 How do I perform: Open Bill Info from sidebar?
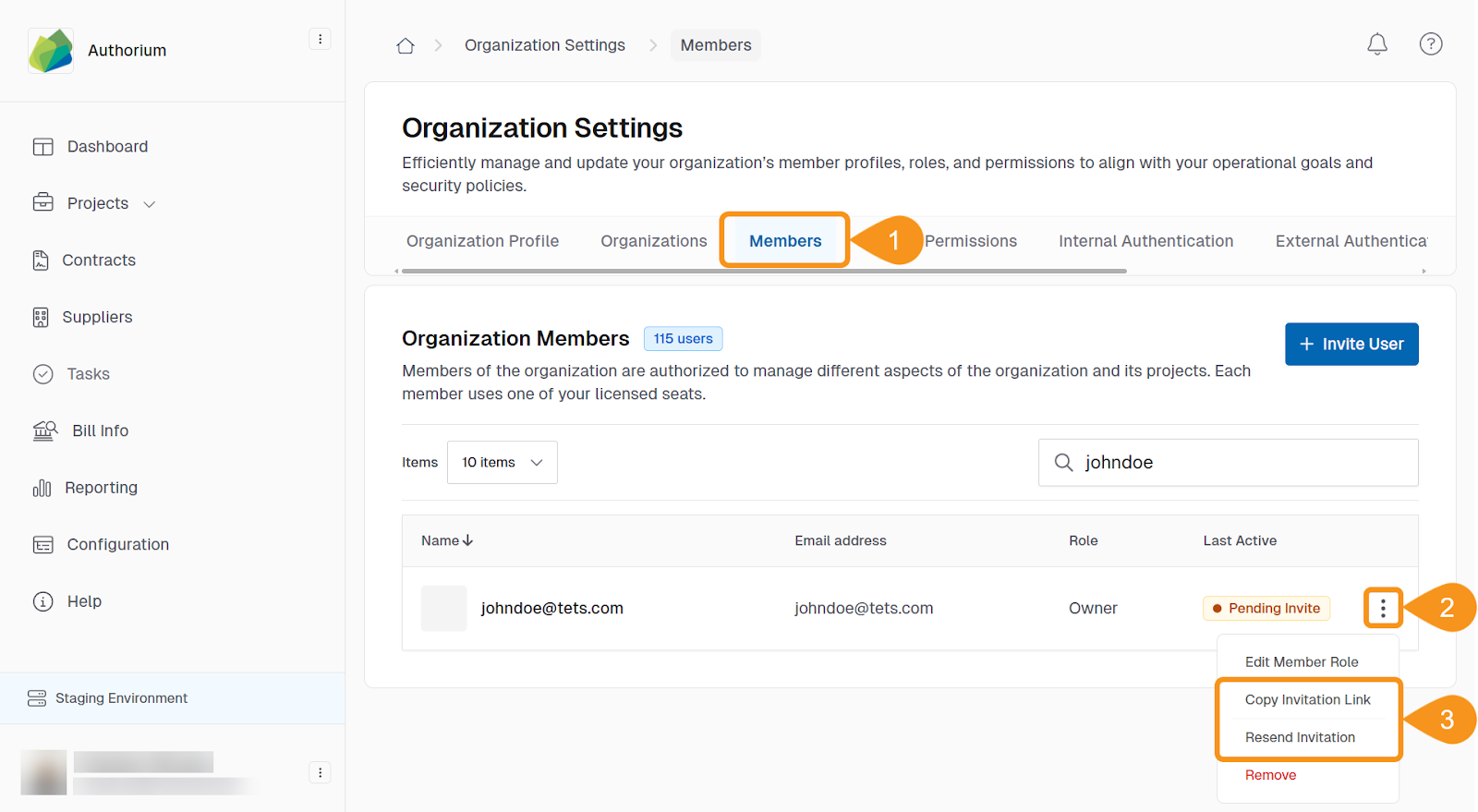(100, 430)
